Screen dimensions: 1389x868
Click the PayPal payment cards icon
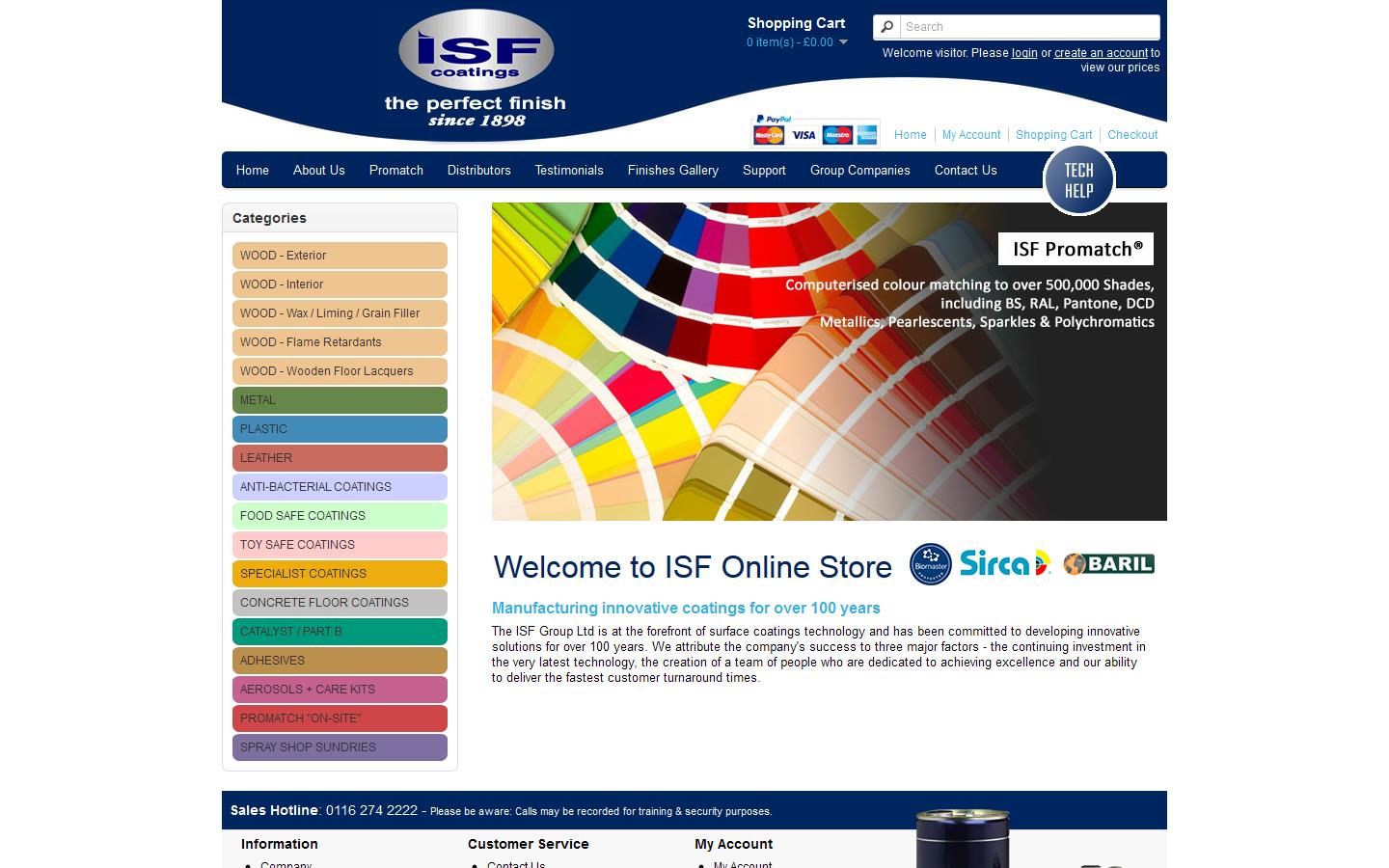click(815, 132)
